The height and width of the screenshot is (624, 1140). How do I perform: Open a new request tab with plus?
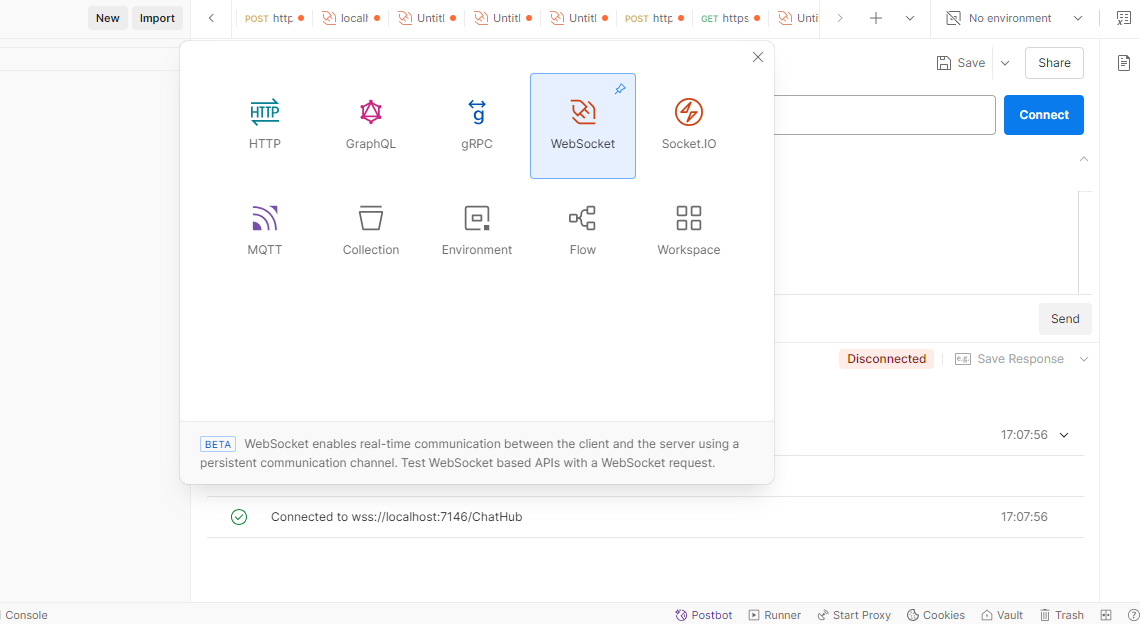pyautogui.click(x=876, y=18)
